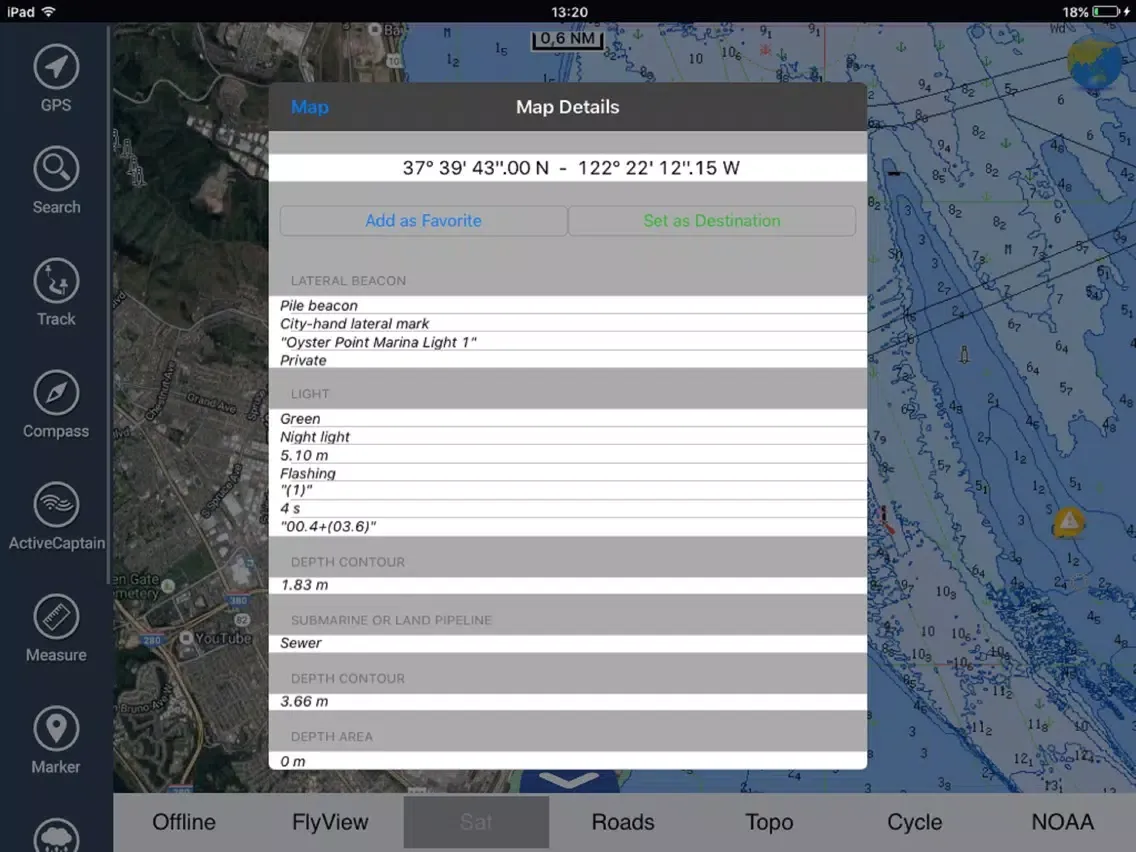Set location as Destination
Image resolution: width=1136 pixels, height=852 pixels.
point(711,221)
